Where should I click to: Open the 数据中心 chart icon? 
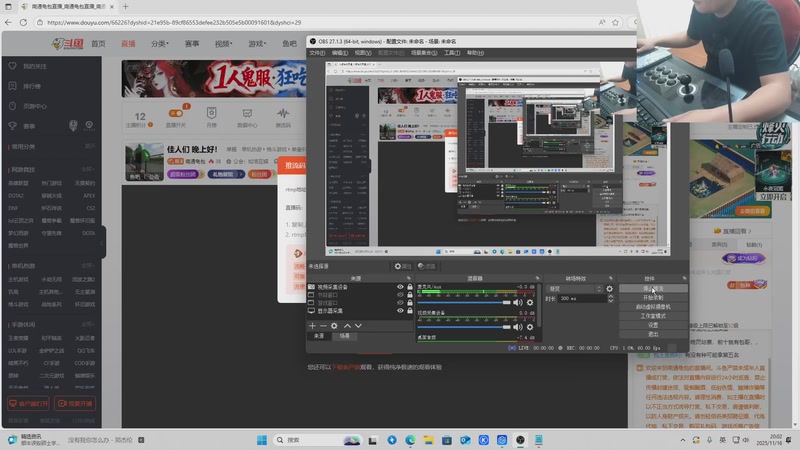point(247,113)
